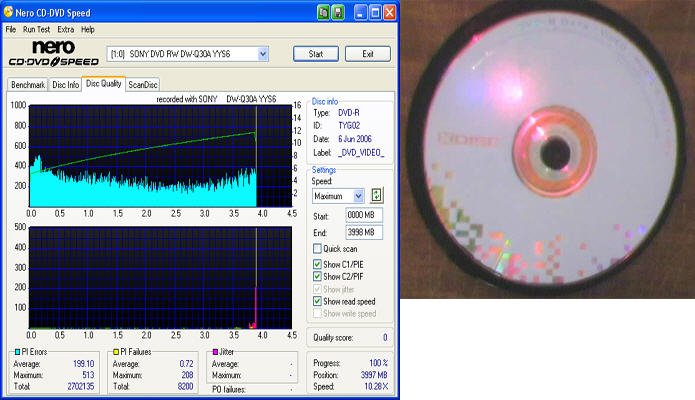Click the Progress value 100 %
This screenshot has height=400, width=695.
click(378, 363)
